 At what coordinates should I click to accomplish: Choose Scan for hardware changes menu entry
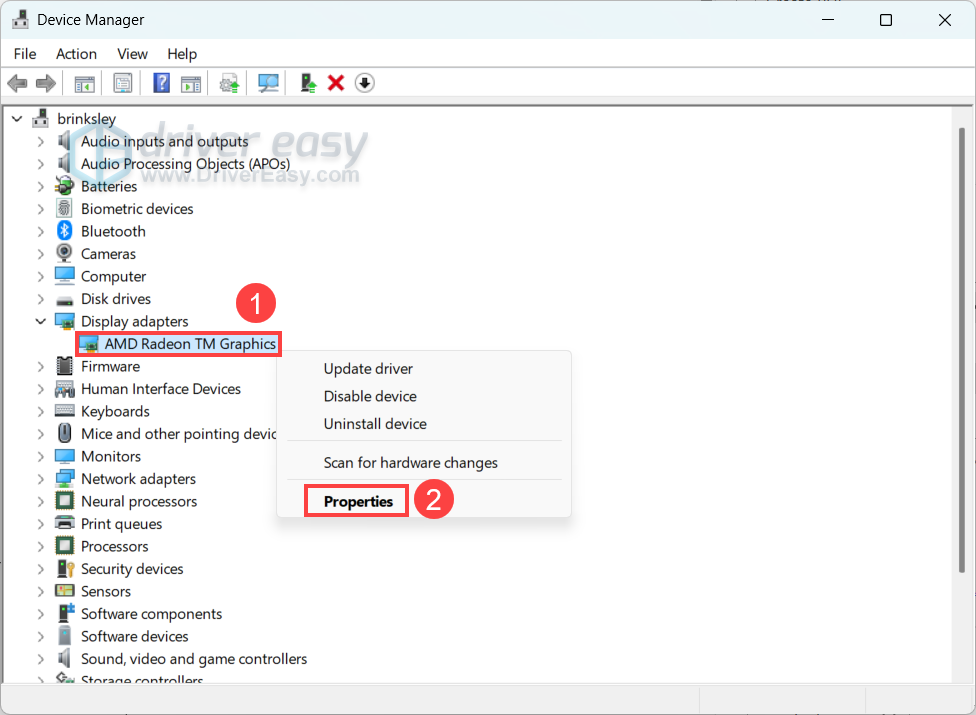[410, 462]
